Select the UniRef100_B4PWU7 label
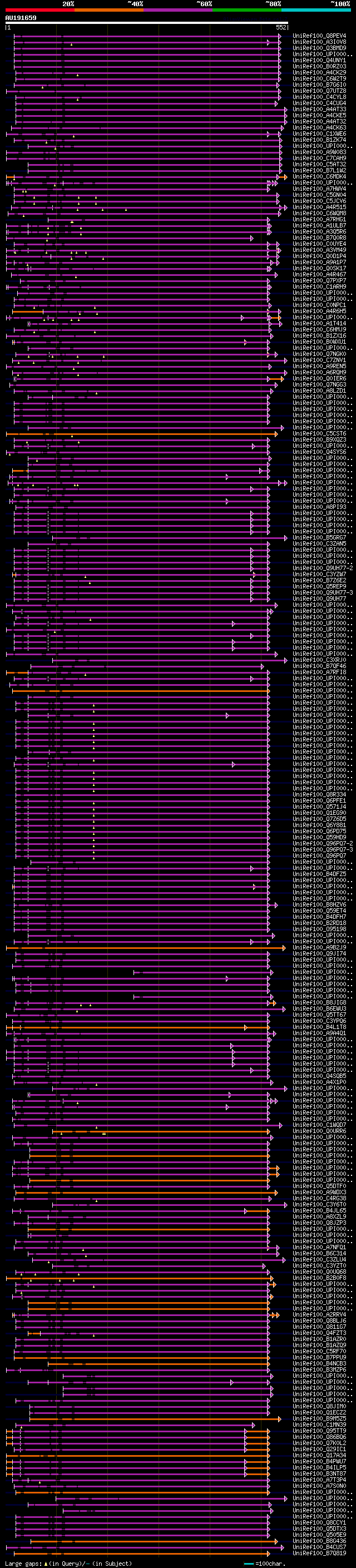 click(319, 1462)
